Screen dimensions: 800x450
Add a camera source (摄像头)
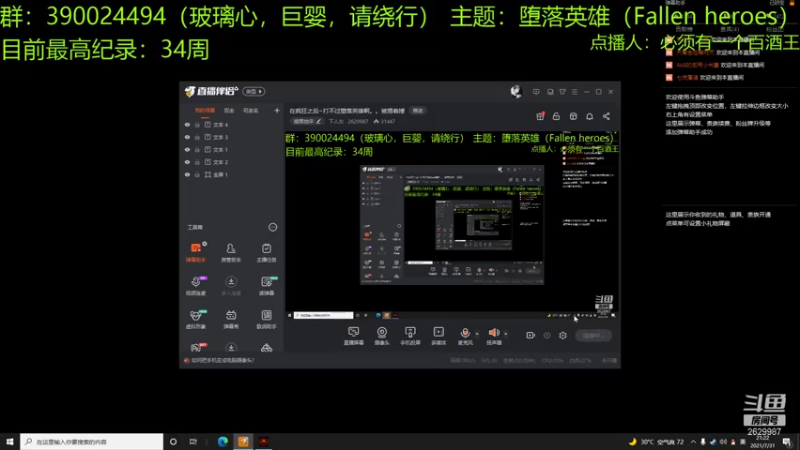pyautogui.click(x=382, y=336)
